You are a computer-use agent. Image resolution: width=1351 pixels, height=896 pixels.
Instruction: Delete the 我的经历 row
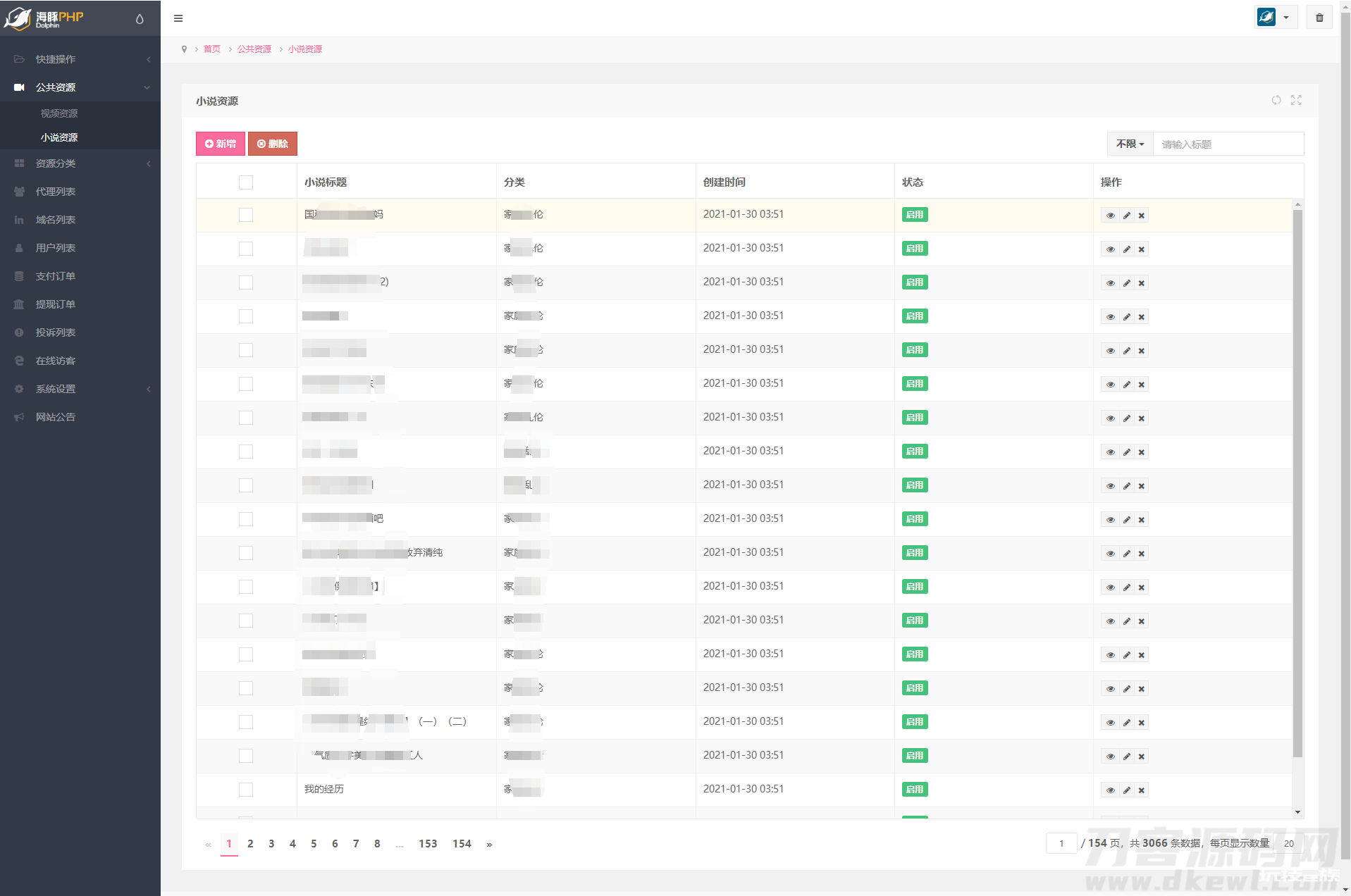tap(1142, 790)
